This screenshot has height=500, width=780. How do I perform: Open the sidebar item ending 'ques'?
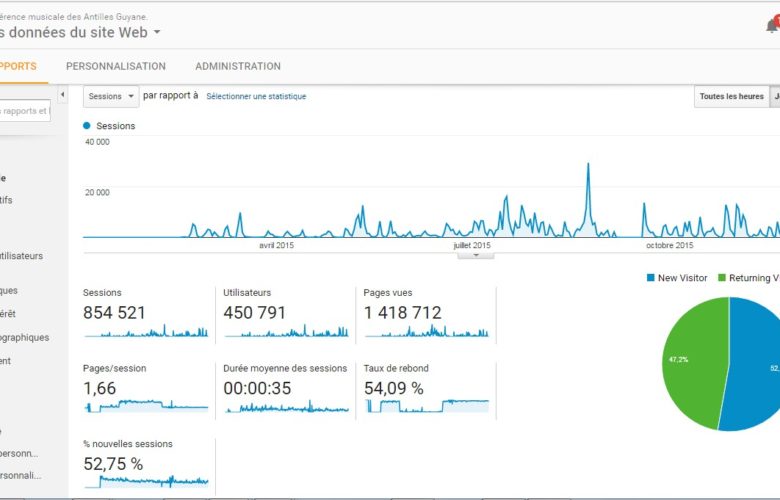click(x=9, y=291)
